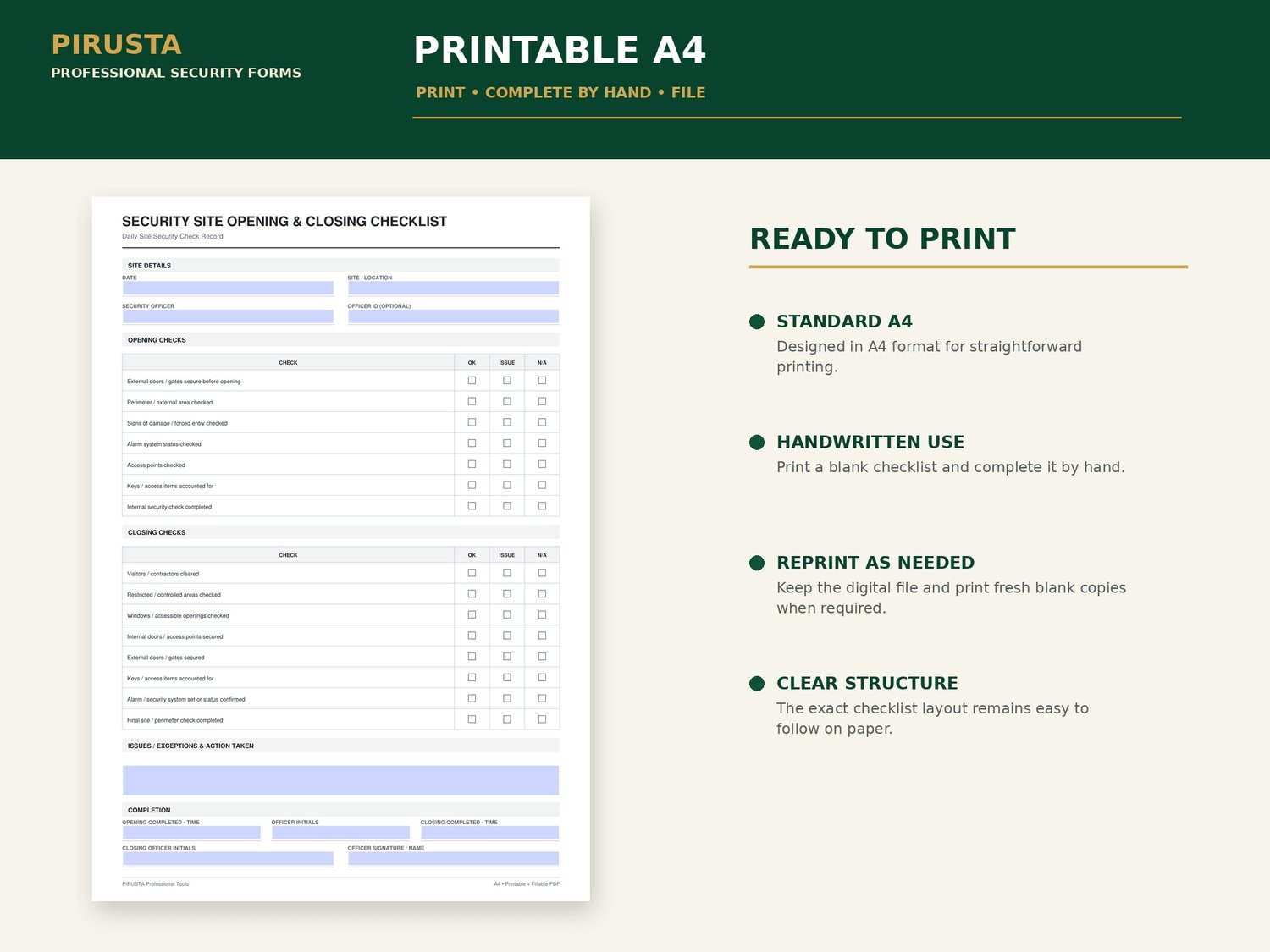This screenshot has width=1270, height=952.
Task: Click 'Designed in A4 format' description text
Action: 929,356
